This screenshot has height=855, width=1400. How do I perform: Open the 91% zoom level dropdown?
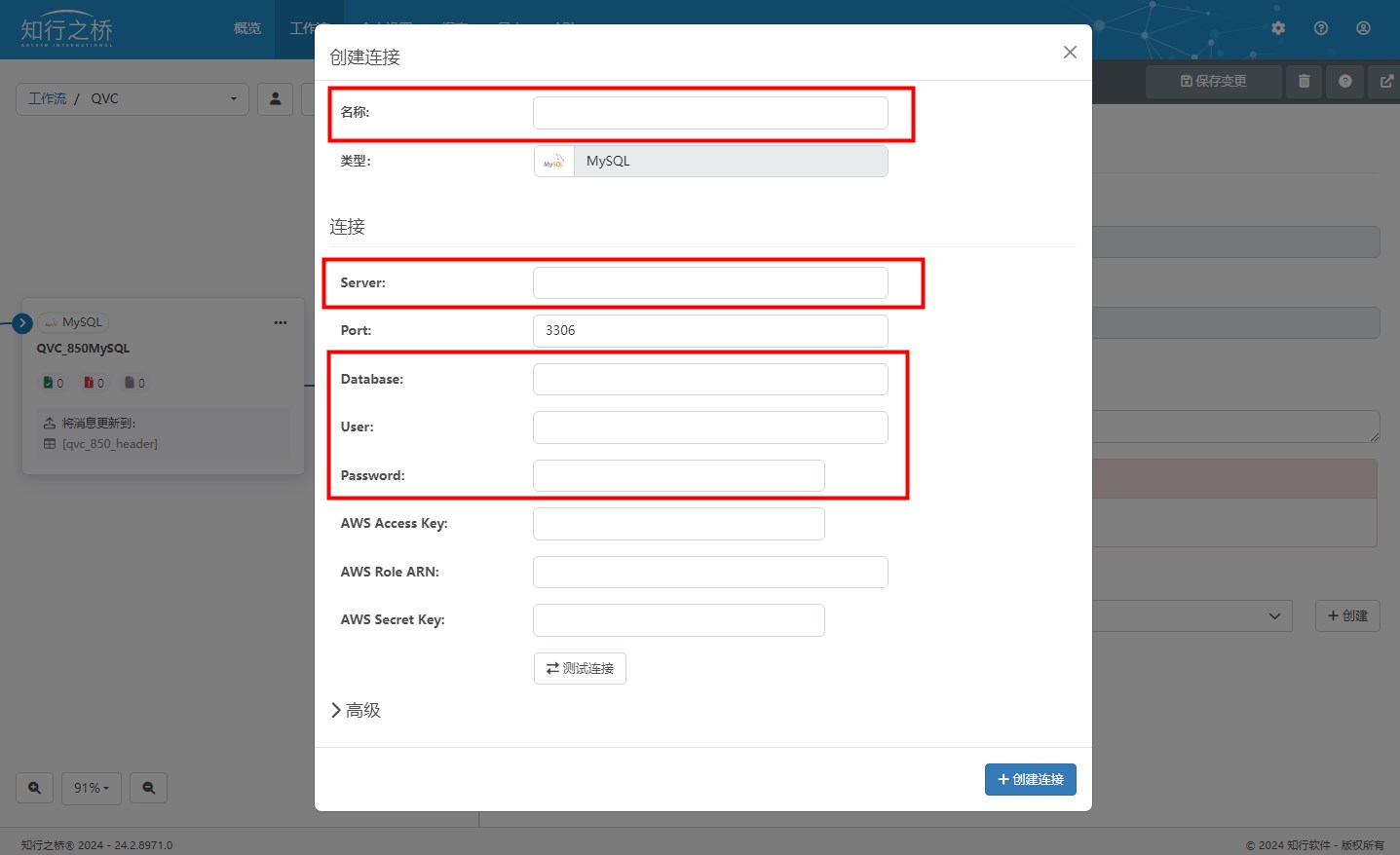click(x=92, y=788)
